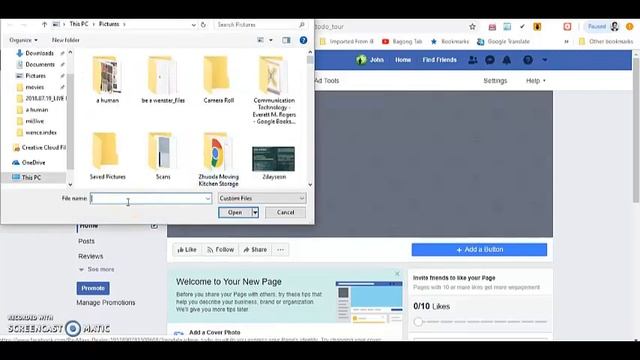
Task: Open the more options ellipsis button
Action: coord(280,250)
